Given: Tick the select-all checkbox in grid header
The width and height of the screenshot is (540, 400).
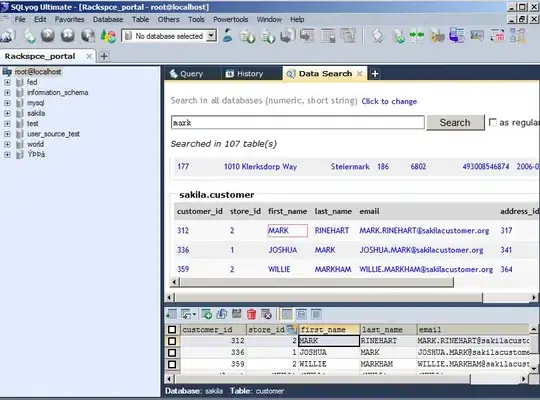Looking at the screenshot, I should coord(172,330).
